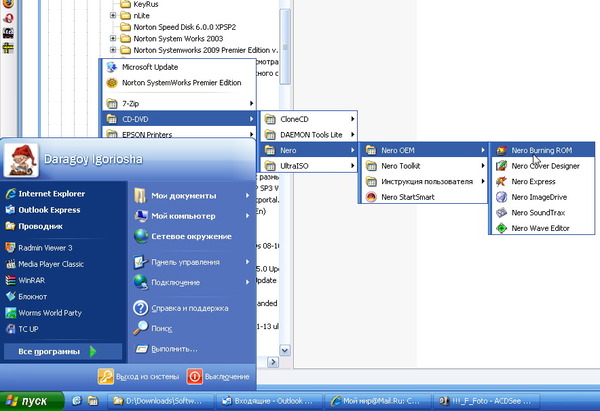The image size is (600, 411).
Task: Switch to Мой мир@Mail.Ru taskbar window
Action: 377,401
